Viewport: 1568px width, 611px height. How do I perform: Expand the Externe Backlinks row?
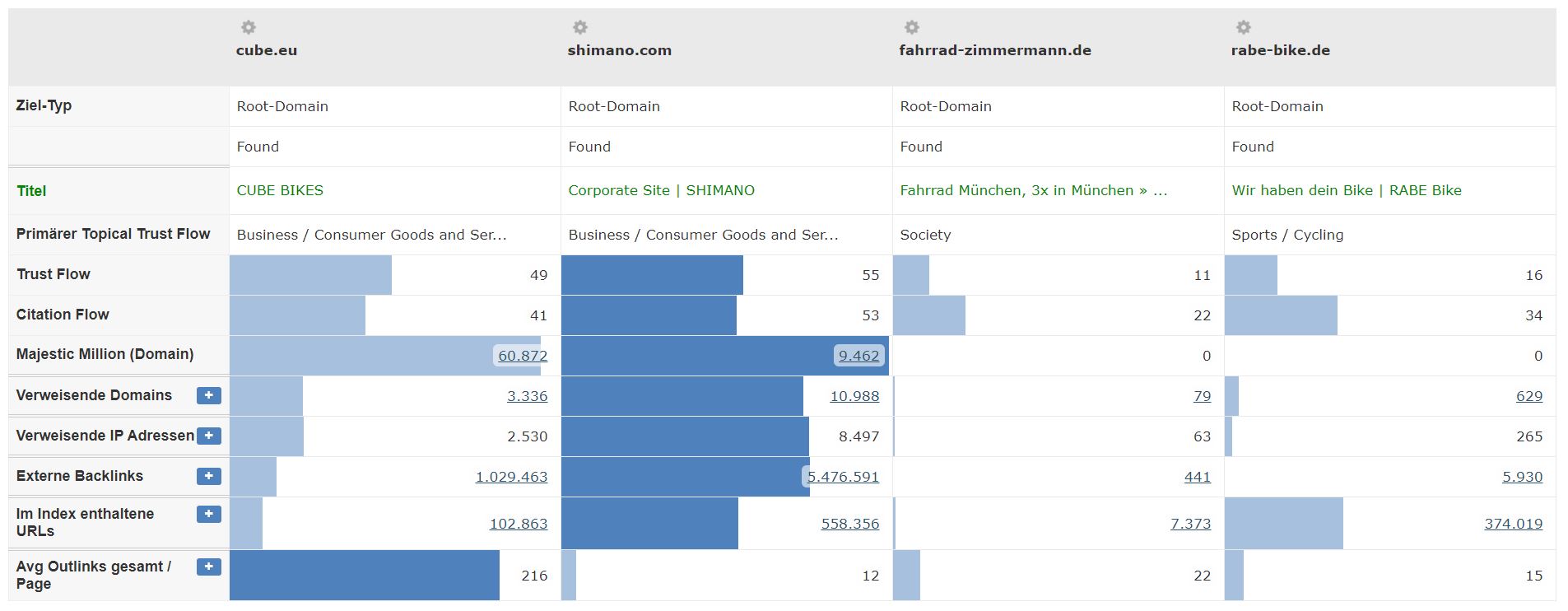[209, 476]
